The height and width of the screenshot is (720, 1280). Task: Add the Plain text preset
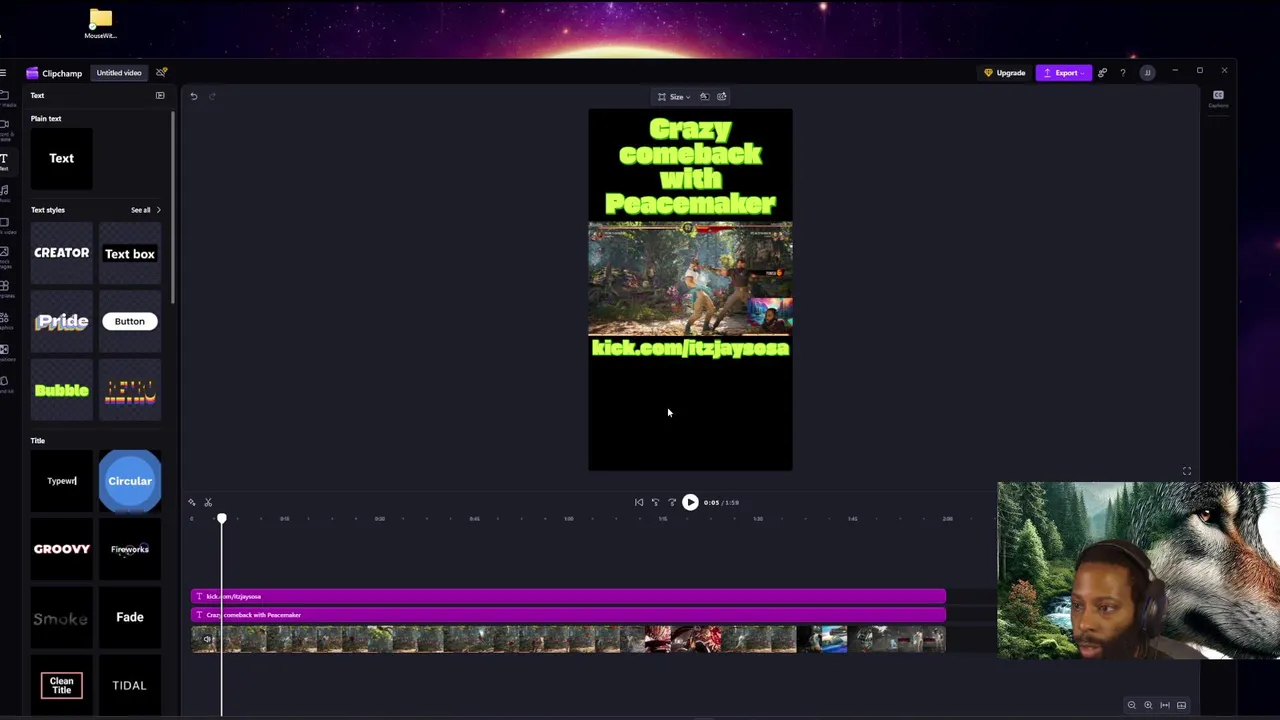pyautogui.click(x=62, y=158)
